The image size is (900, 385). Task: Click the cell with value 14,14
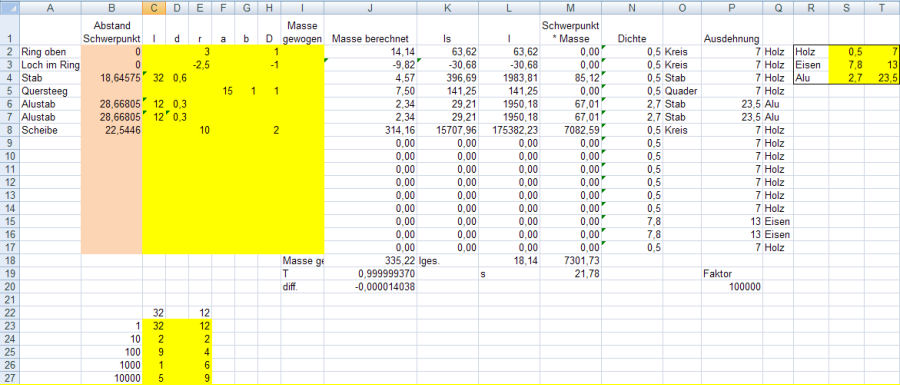point(370,52)
